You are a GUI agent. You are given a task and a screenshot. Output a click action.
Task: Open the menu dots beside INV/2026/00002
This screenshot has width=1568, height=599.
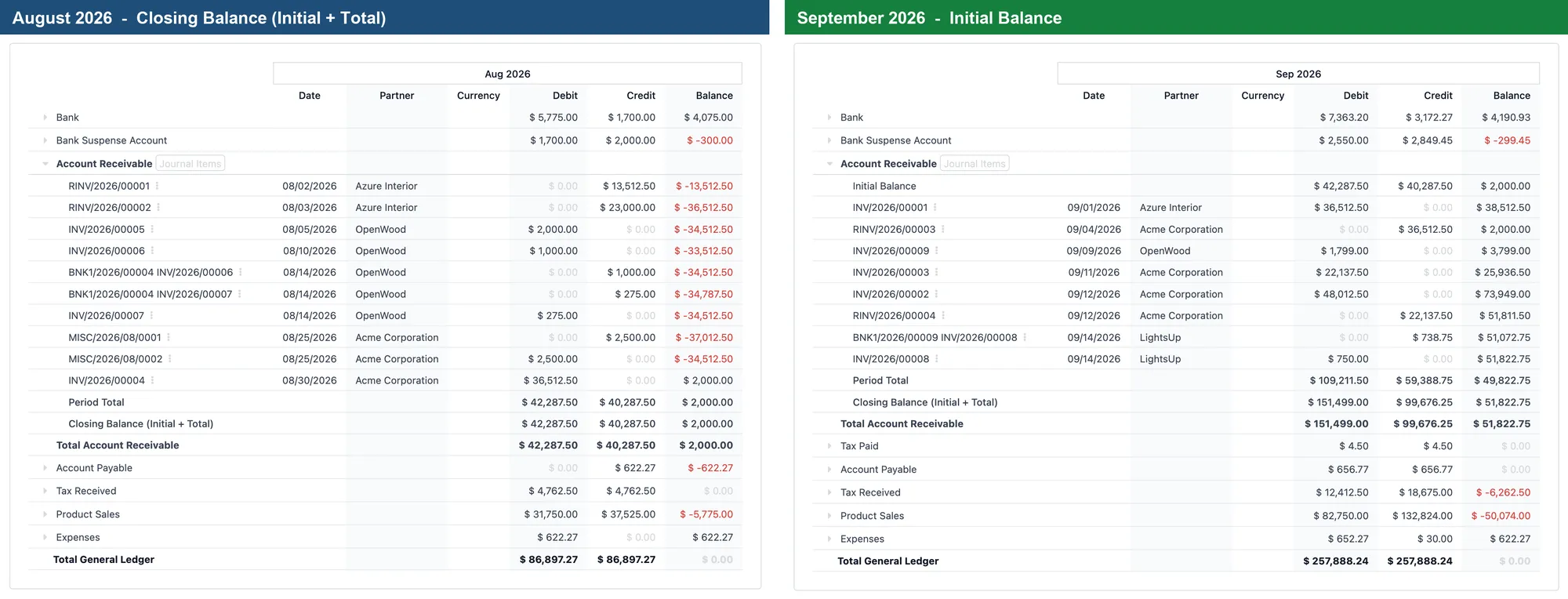[x=937, y=294]
